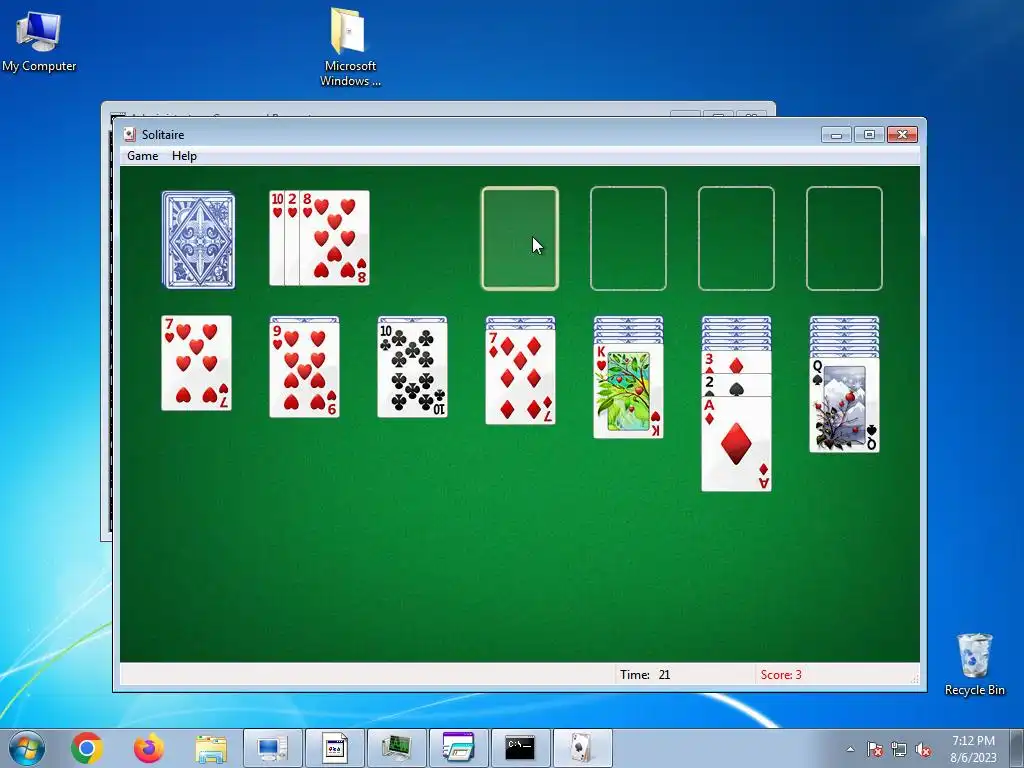Select the My Computer desktop icon

[x=39, y=40]
